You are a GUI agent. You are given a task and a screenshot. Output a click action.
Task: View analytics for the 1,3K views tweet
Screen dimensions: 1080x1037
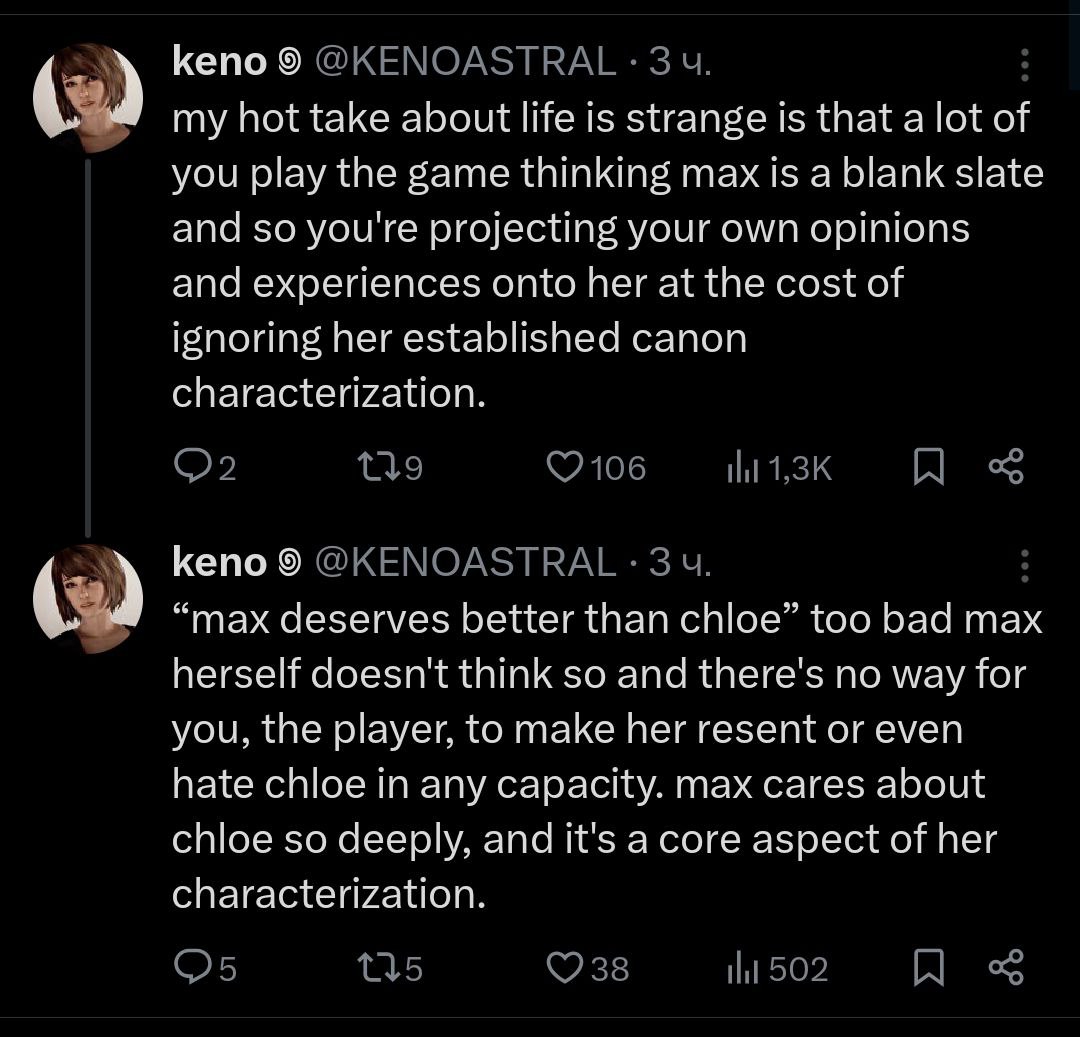739,468
